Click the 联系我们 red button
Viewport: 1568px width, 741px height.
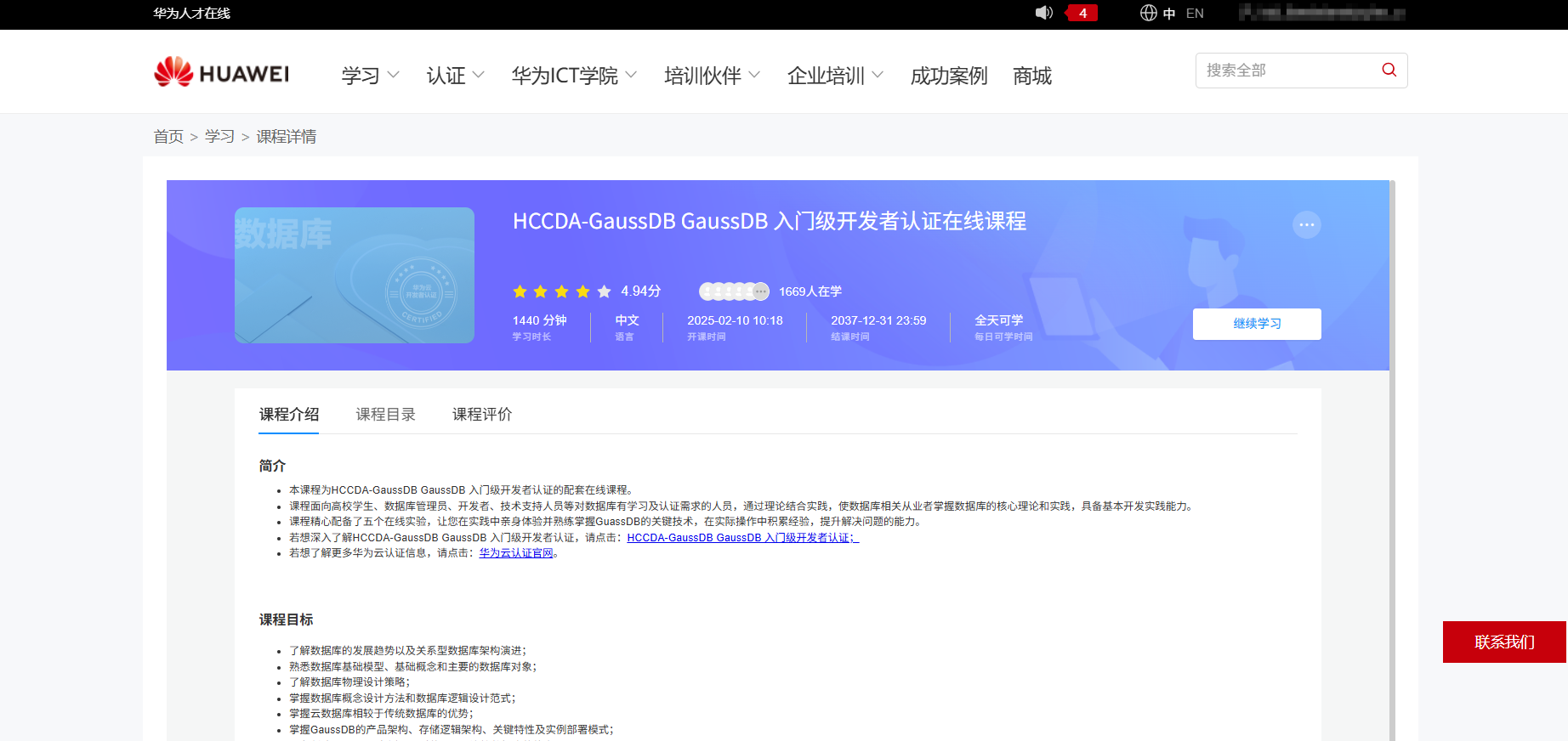click(1504, 642)
